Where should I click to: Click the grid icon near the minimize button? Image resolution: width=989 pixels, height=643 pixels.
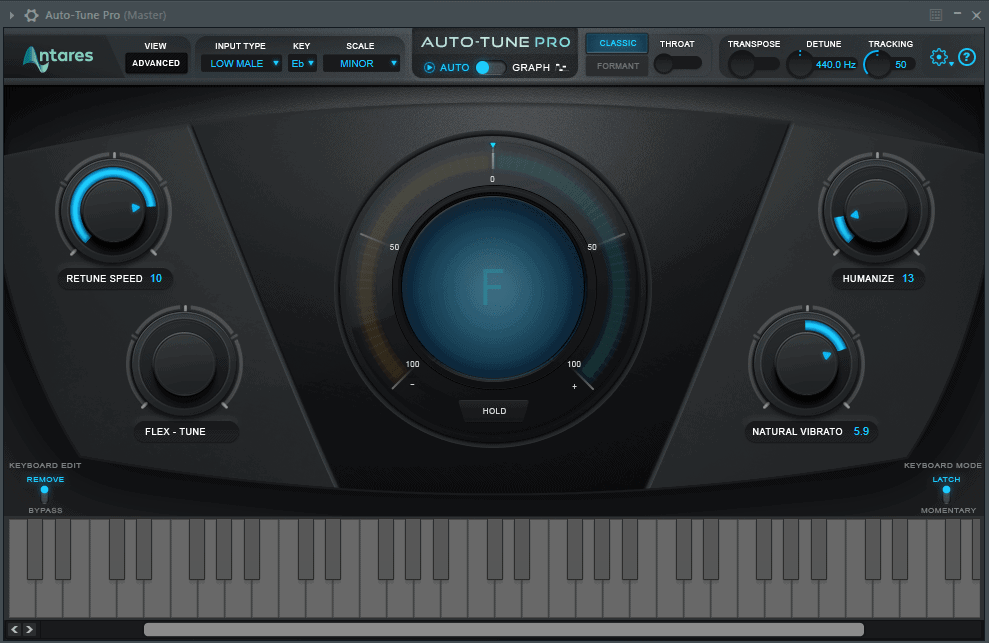pyautogui.click(x=937, y=14)
